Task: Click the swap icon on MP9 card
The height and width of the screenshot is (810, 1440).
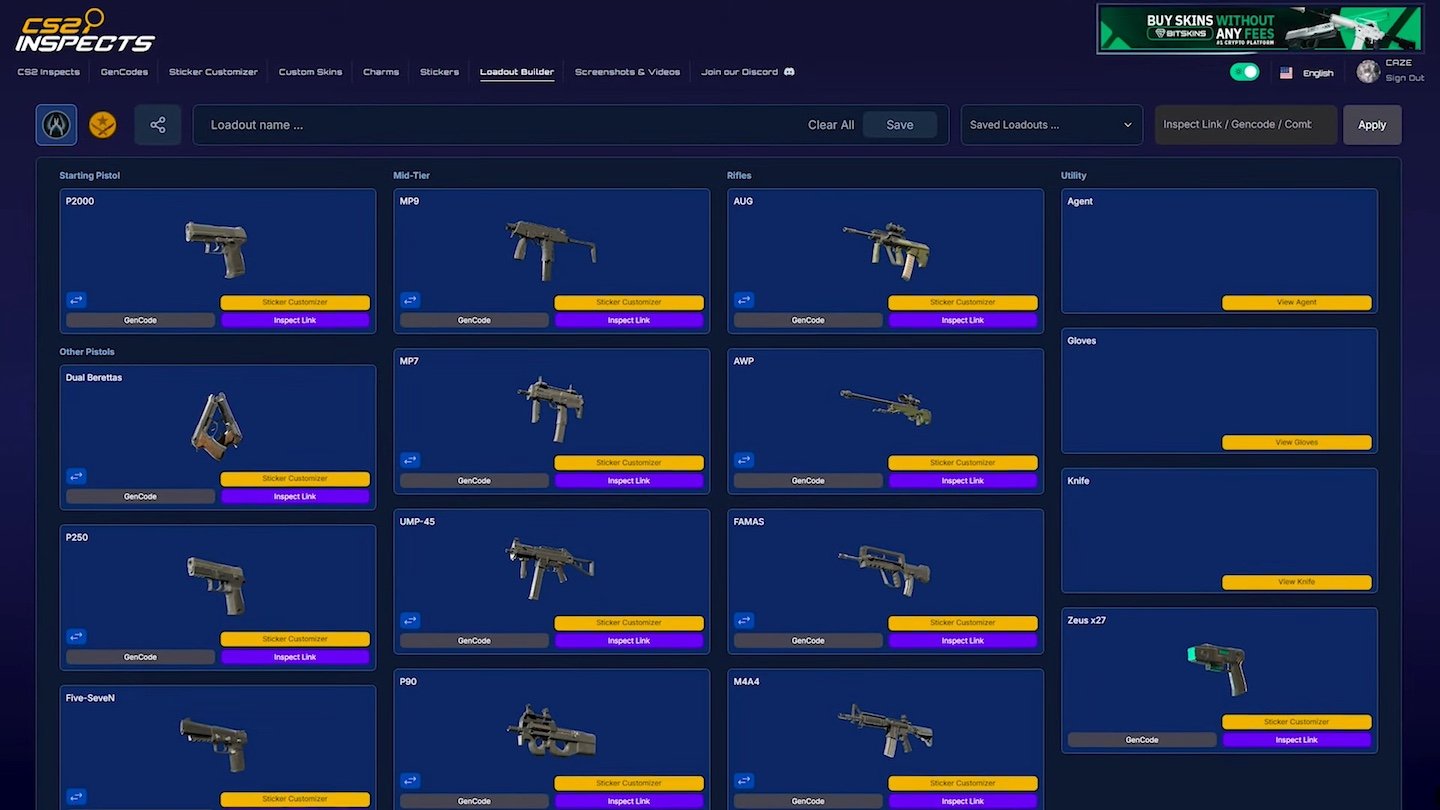Action: [x=411, y=300]
